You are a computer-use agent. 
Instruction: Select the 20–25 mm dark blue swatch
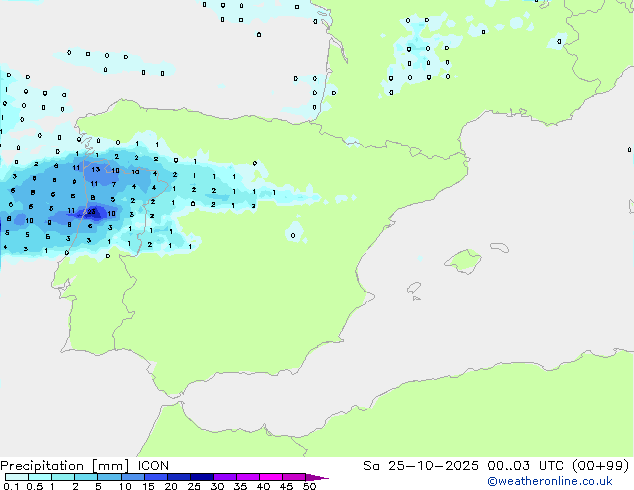(x=179, y=477)
